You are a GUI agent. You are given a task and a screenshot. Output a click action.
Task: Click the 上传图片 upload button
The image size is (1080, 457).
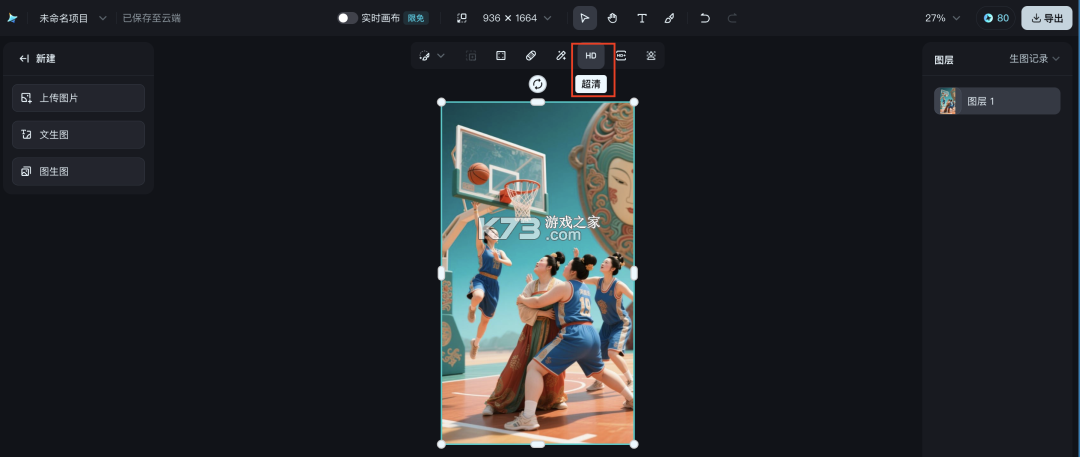coord(79,98)
